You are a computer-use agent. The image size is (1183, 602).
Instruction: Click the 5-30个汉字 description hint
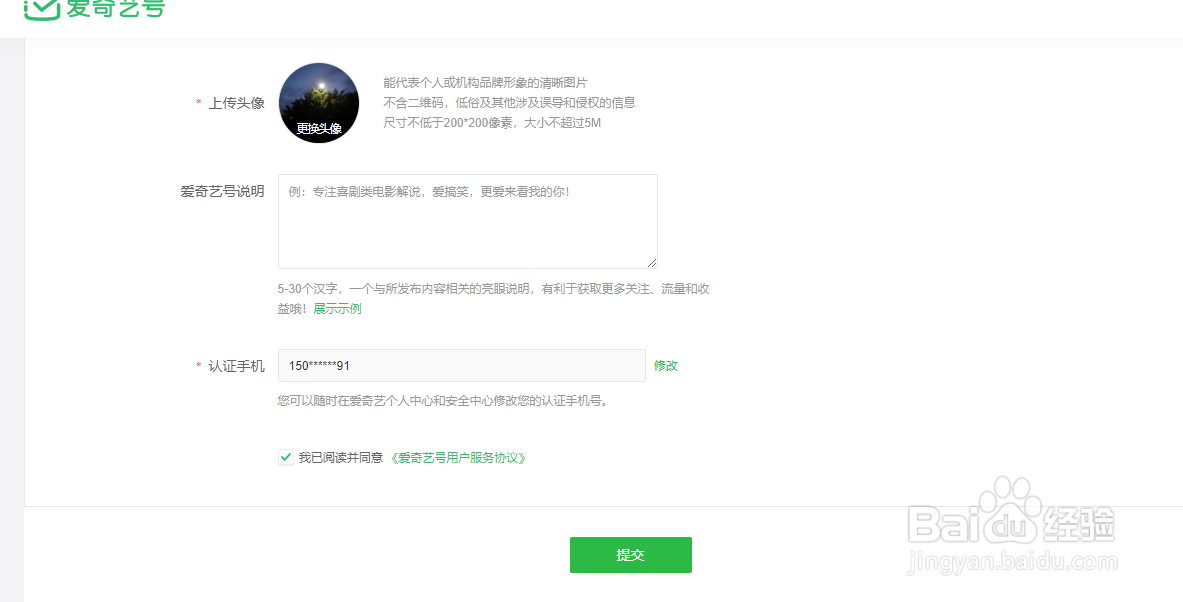(493, 299)
